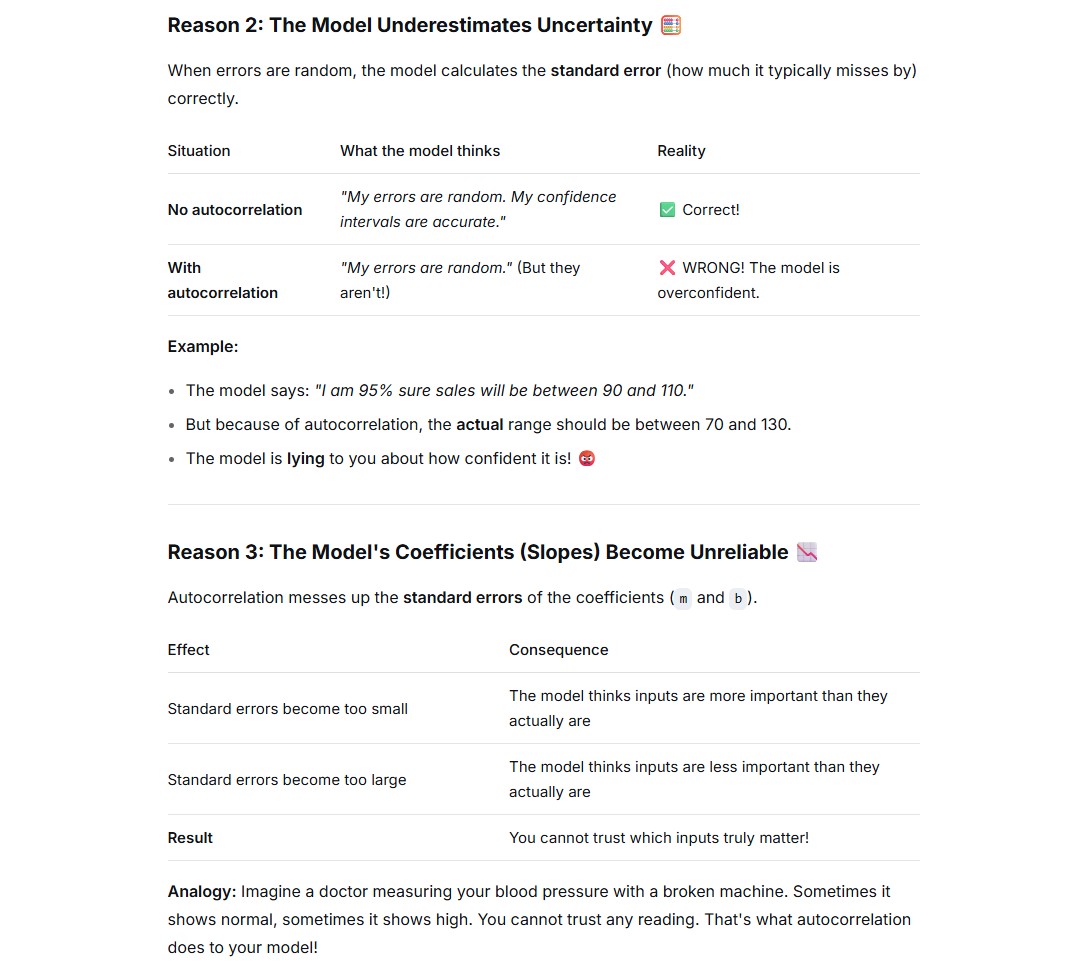Click the 'Standard errors become too large' cell
1090x977 pixels.
tap(287, 780)
